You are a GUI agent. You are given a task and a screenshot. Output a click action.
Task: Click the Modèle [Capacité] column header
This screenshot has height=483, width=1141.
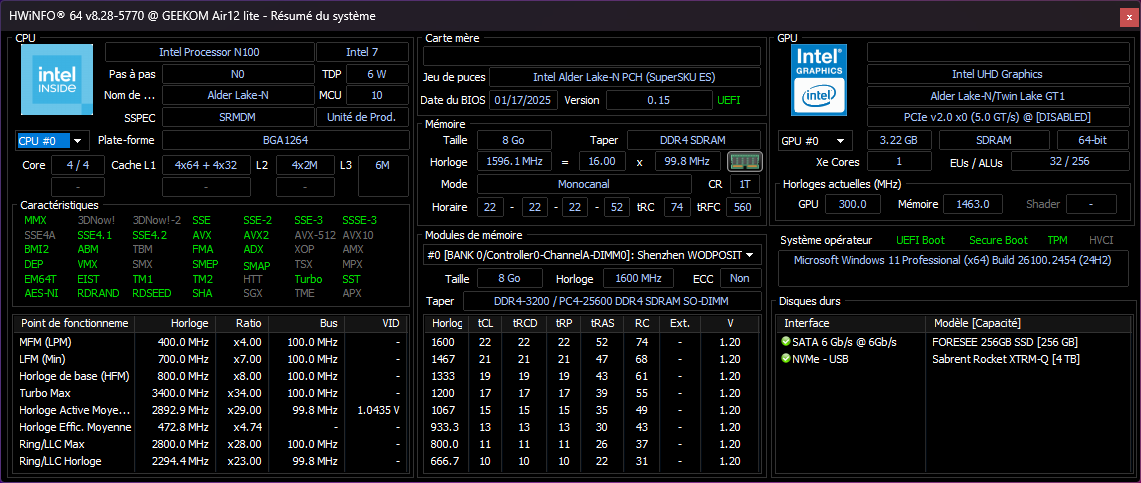click(1027, 323)
